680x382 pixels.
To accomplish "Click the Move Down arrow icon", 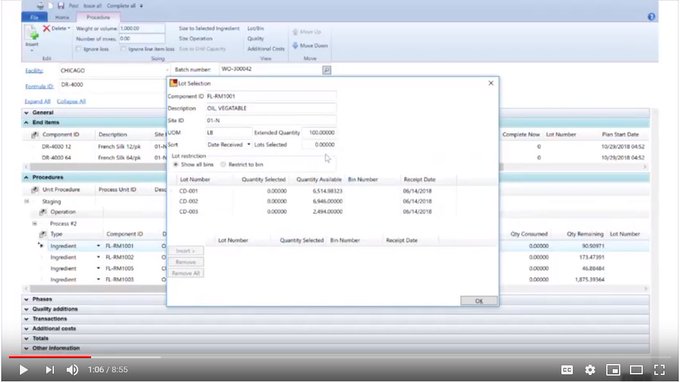I will pos(295,45).
